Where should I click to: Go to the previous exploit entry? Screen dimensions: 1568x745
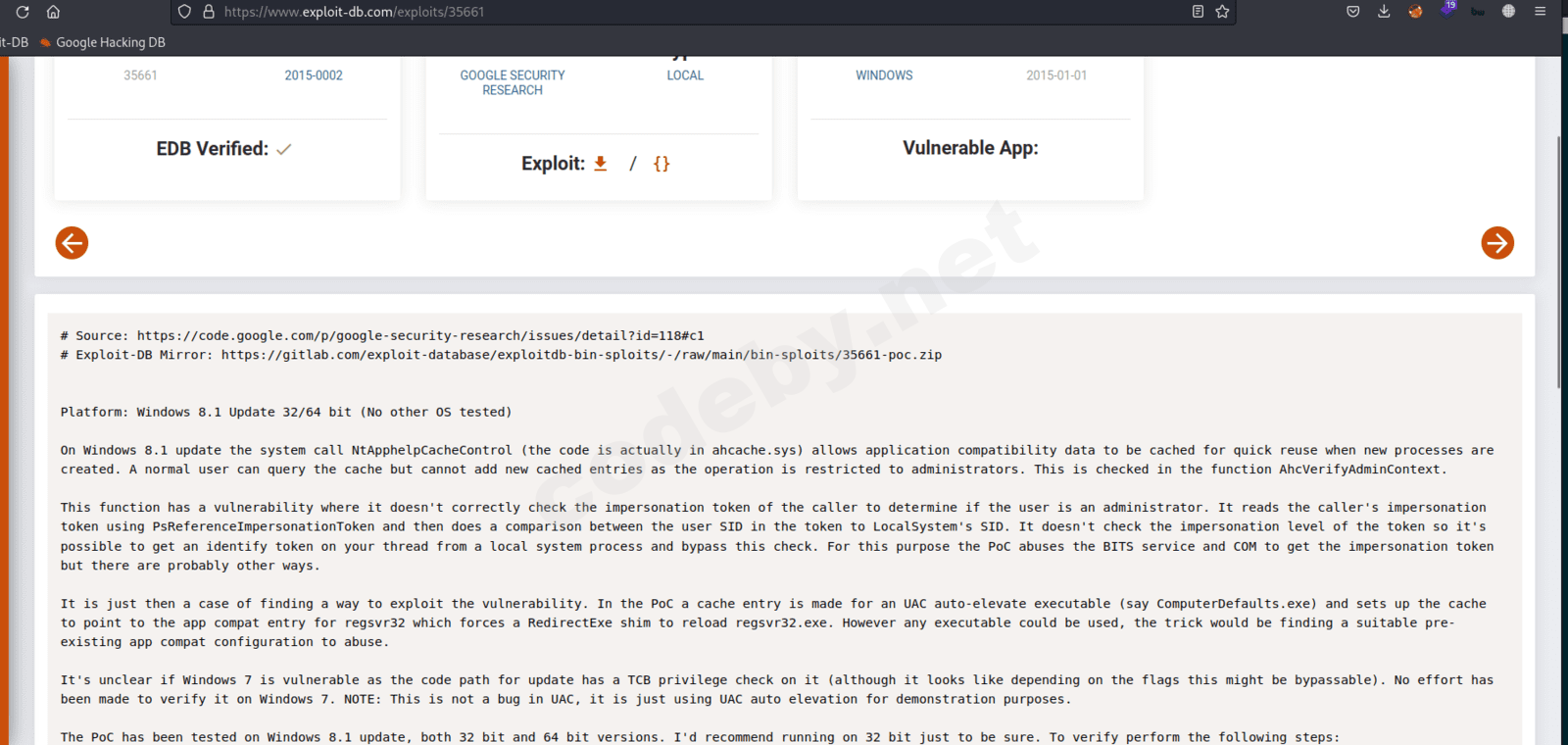[72, 243]
